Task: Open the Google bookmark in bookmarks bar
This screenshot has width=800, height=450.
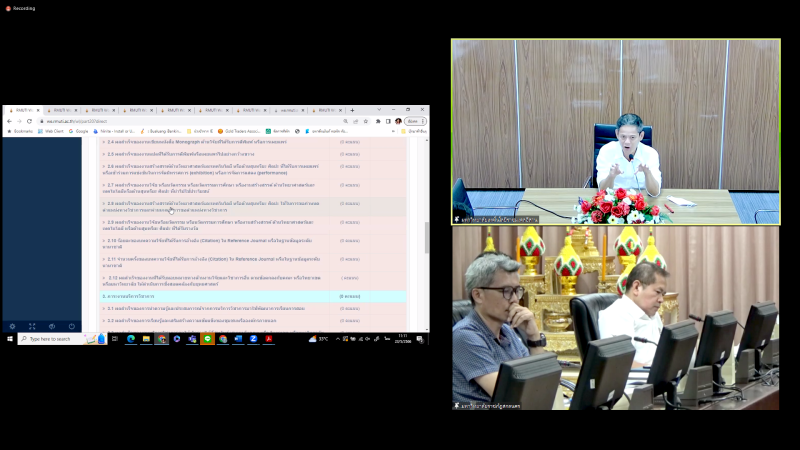Action: [x=80, y=131]
